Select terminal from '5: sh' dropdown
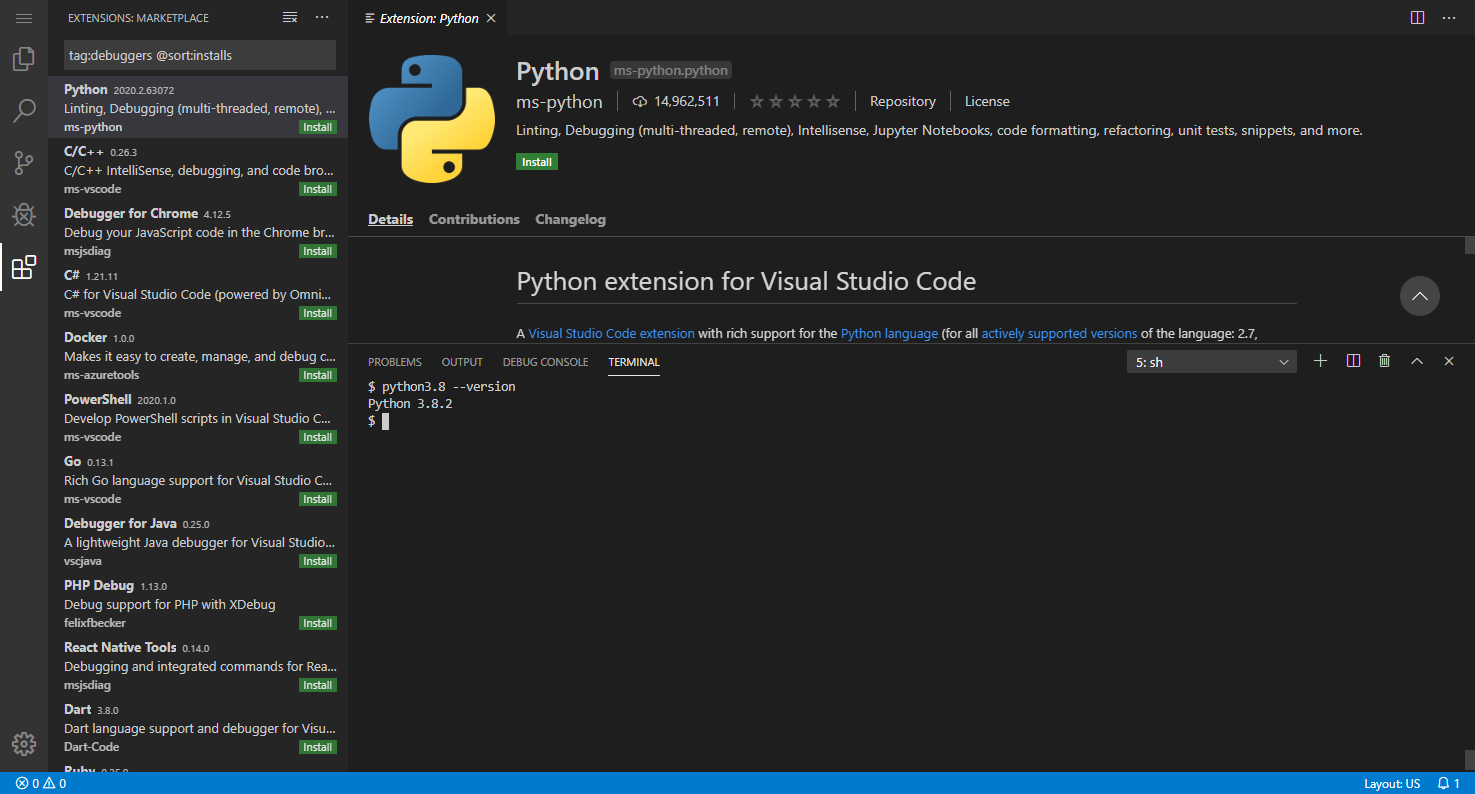This screenshot has height=794, width=1475. 1212,362
